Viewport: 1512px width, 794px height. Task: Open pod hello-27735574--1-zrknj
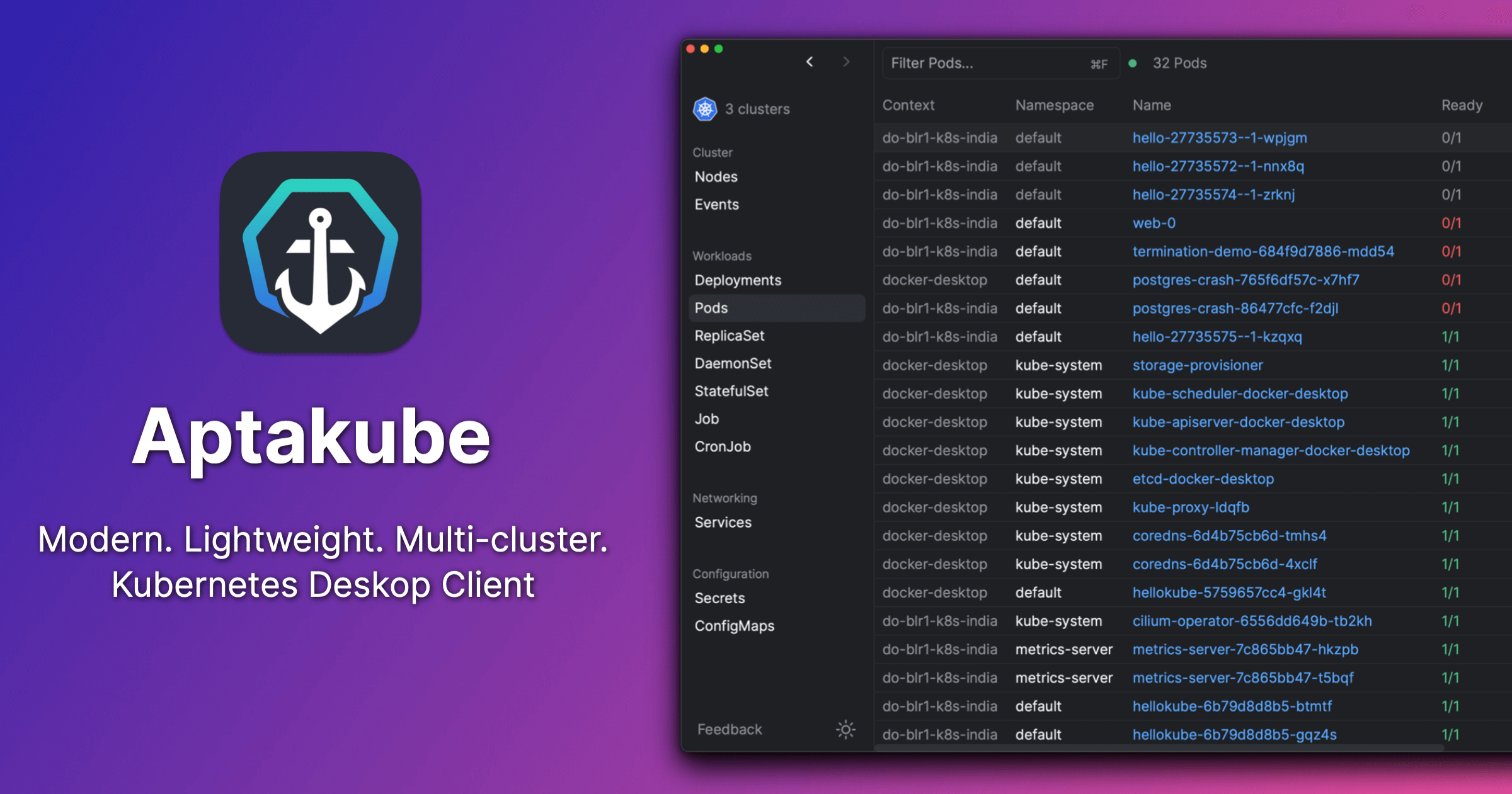click(x=1213, y=195)
